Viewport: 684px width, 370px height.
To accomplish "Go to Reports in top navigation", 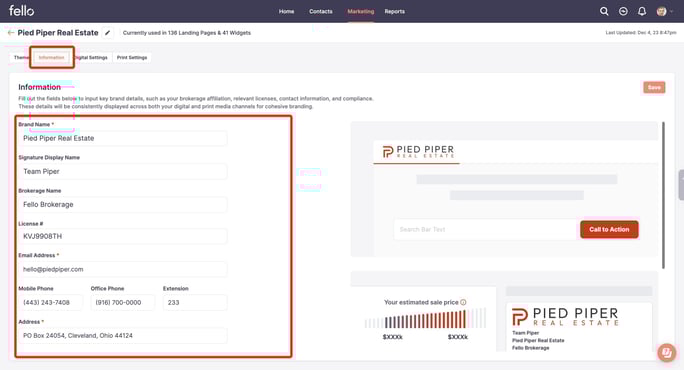I will point(394,11).
